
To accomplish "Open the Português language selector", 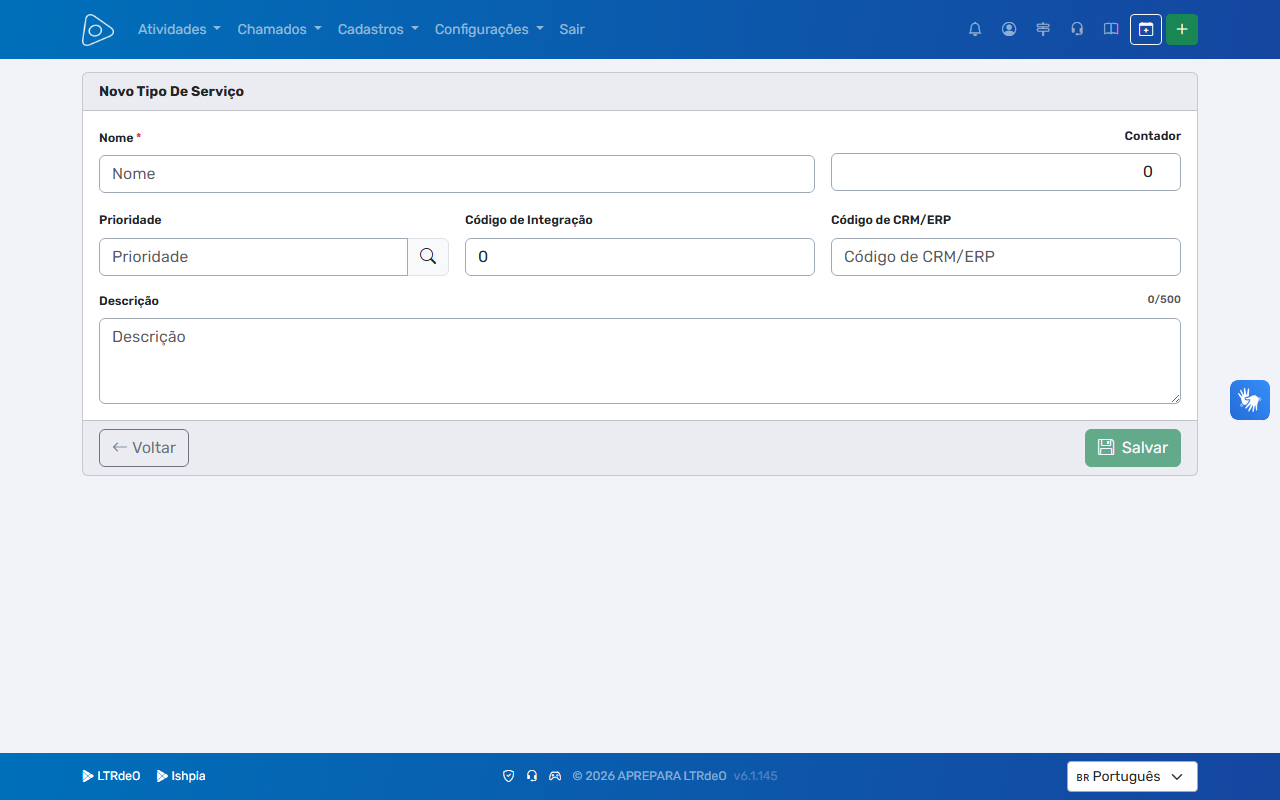I will point(1132,777).
